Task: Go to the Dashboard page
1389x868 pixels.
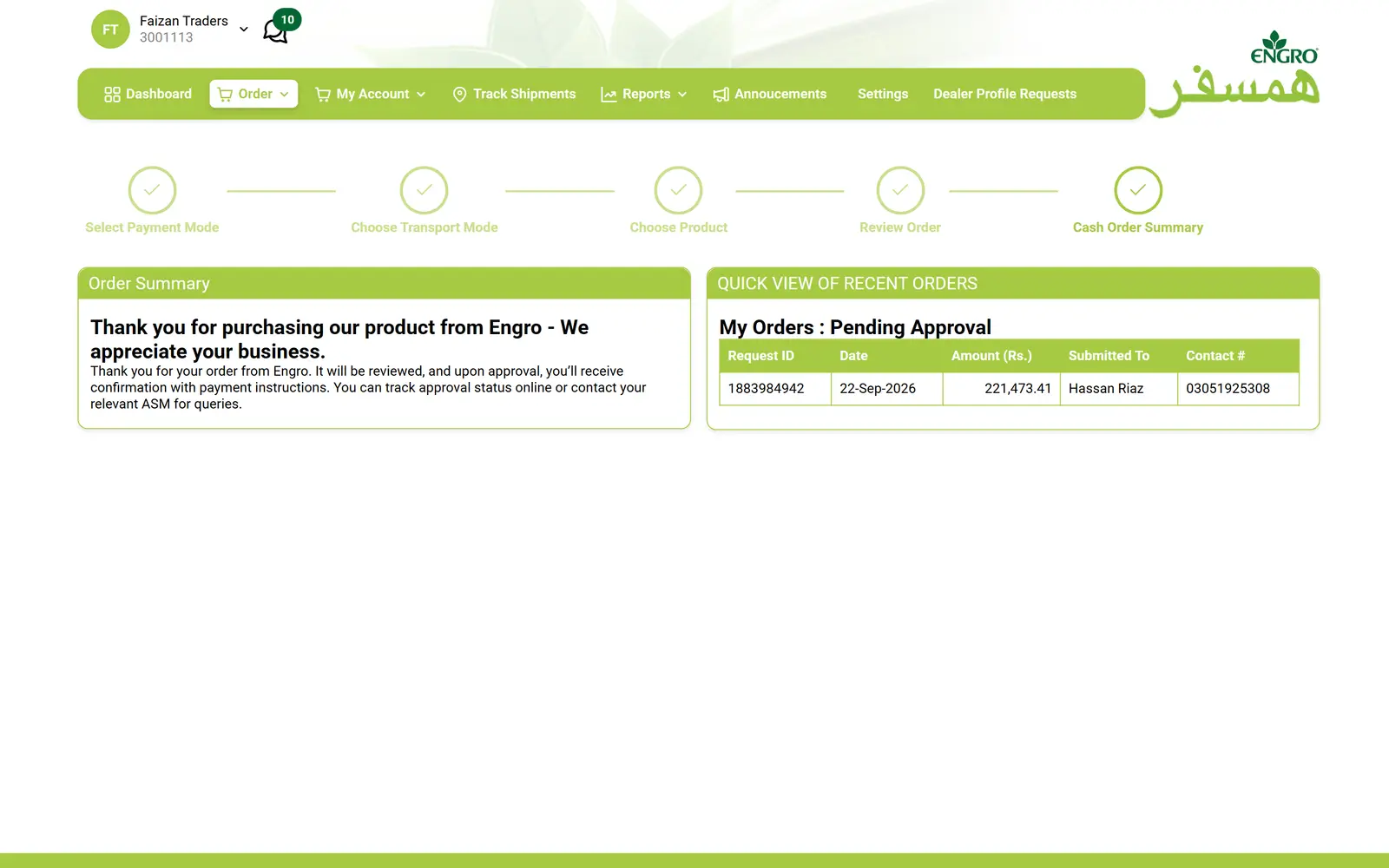Action: tap(148, 94)
